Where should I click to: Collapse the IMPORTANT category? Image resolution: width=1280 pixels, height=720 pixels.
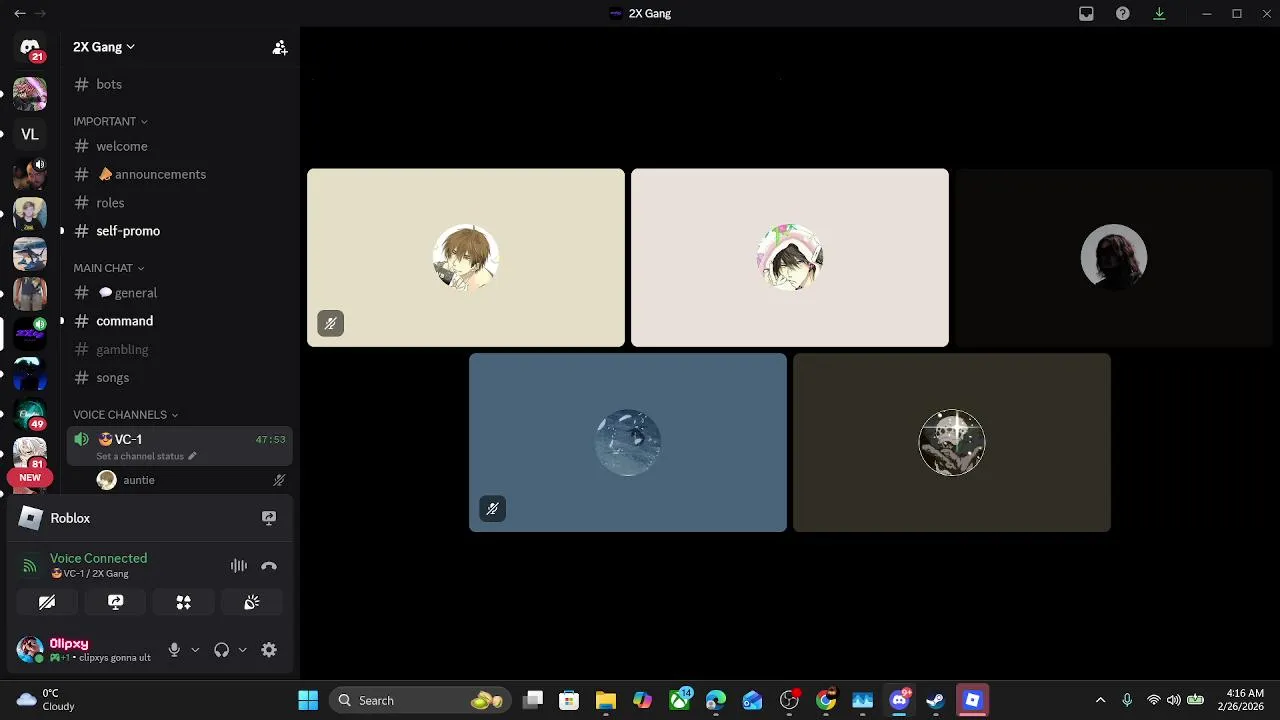[110, 121]
